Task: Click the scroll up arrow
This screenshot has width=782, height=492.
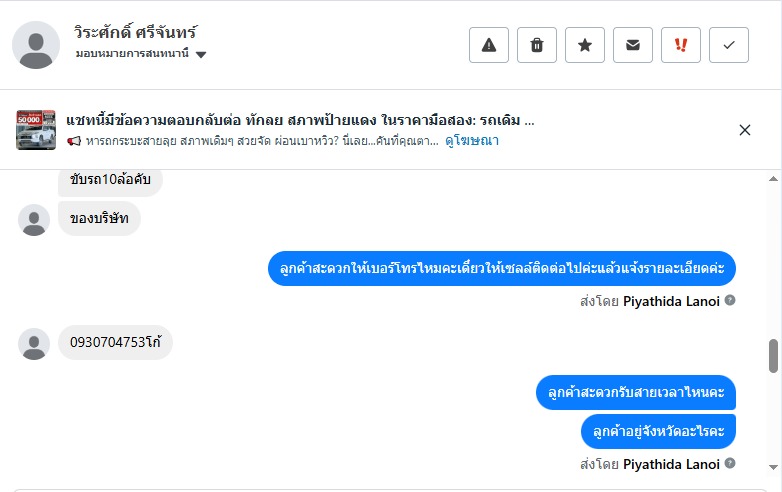Action: click(x=773, y=177)
